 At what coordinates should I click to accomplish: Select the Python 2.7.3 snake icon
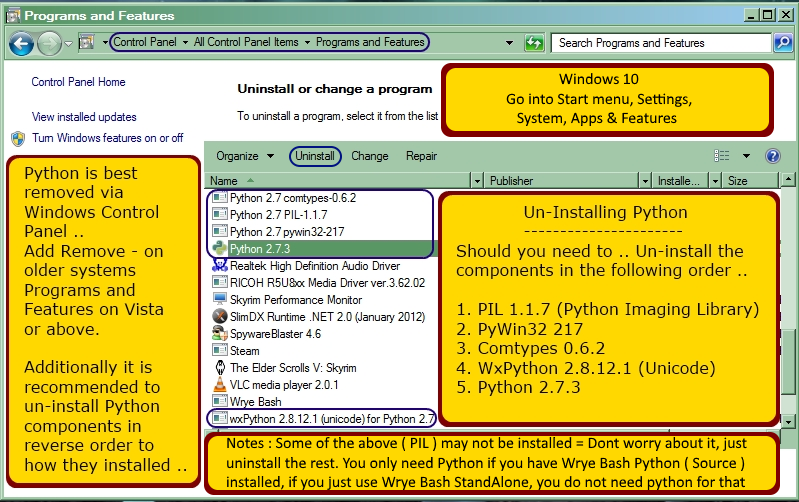tap(220, 249)
